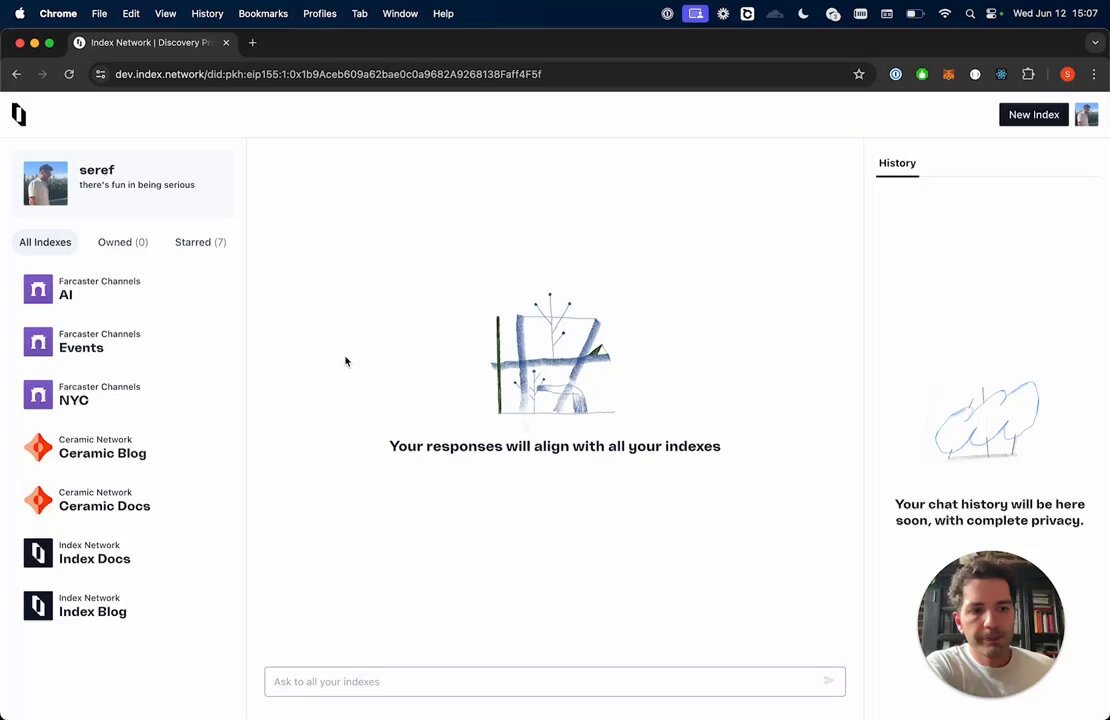Screen dimensions: 1110x720
Task: Click the 'seref' profile name
Action: tap(97, 170)
